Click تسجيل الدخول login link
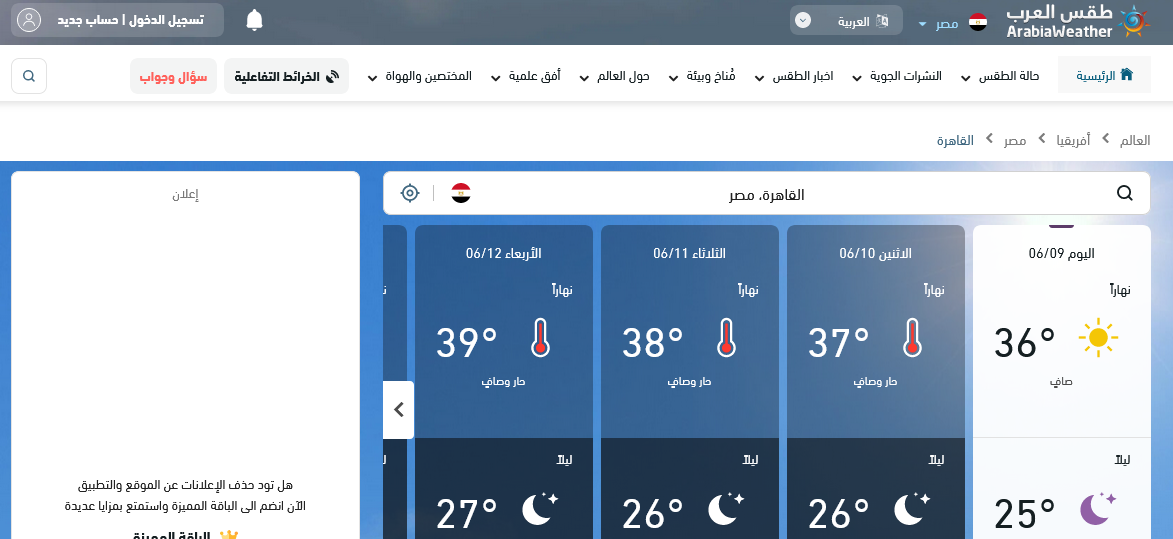Screen dimensions: 1173x539 pos(168,20)
